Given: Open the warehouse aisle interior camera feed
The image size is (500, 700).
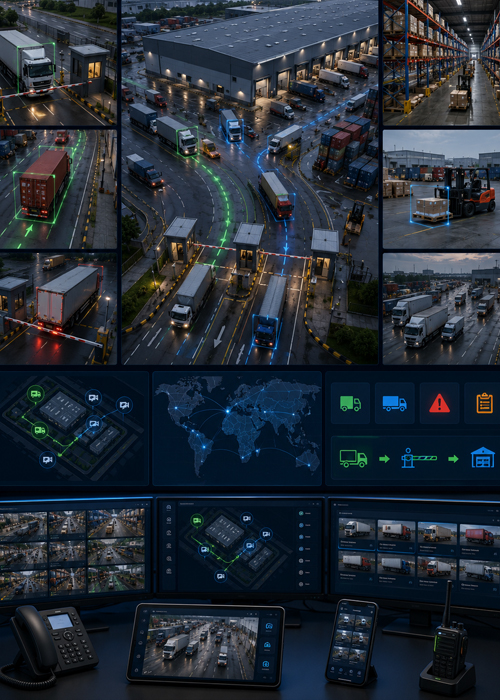Looking at the screenshot, I should click(442, 62).
